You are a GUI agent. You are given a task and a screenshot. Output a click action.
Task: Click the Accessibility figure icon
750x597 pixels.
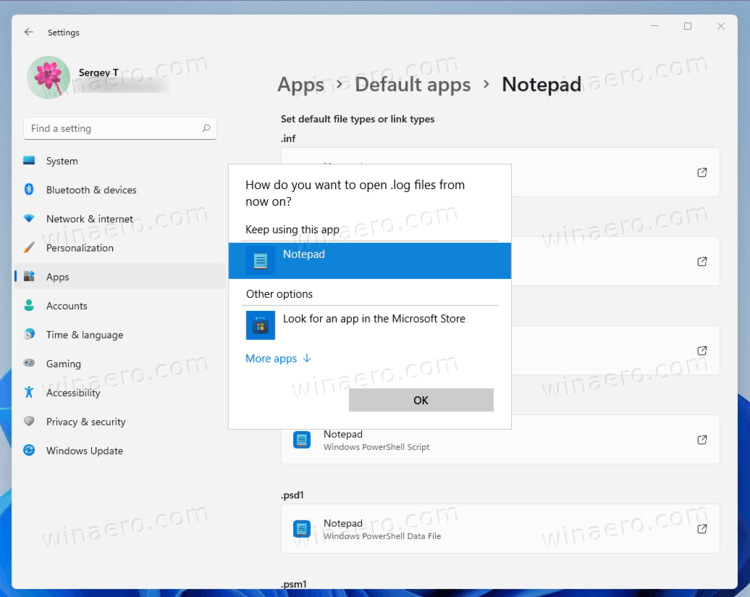click(x=29, y=392)
